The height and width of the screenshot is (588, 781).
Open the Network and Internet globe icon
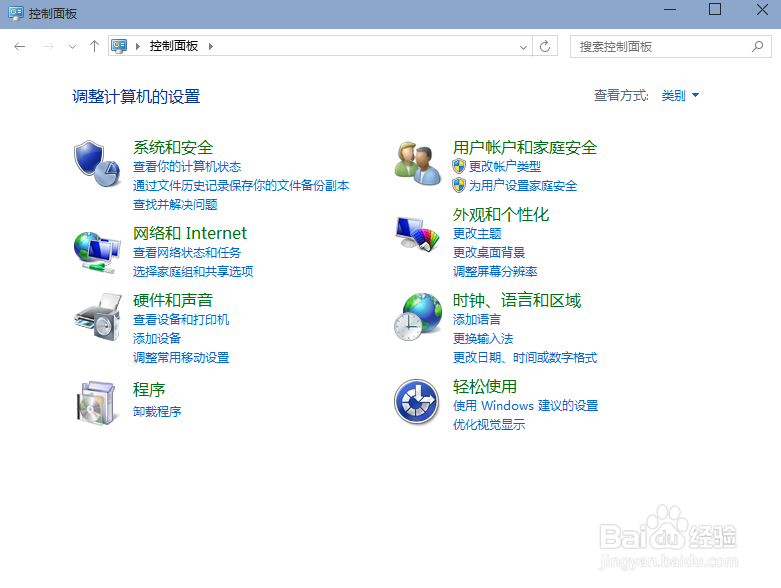(97, 252)
